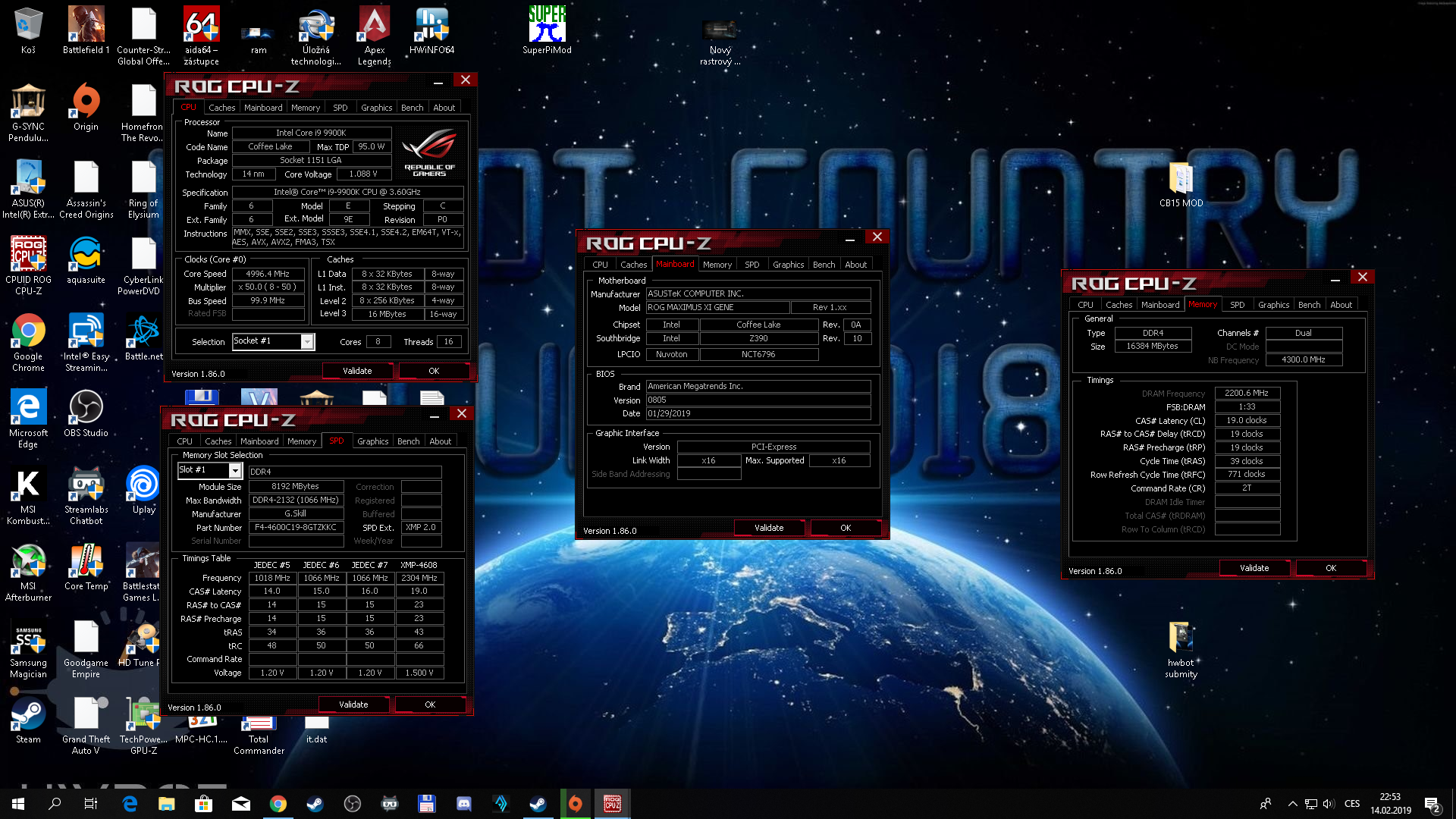Open the Origin icon in the taskbar
The image size is (1456, 819).
(x=575, y=804)
